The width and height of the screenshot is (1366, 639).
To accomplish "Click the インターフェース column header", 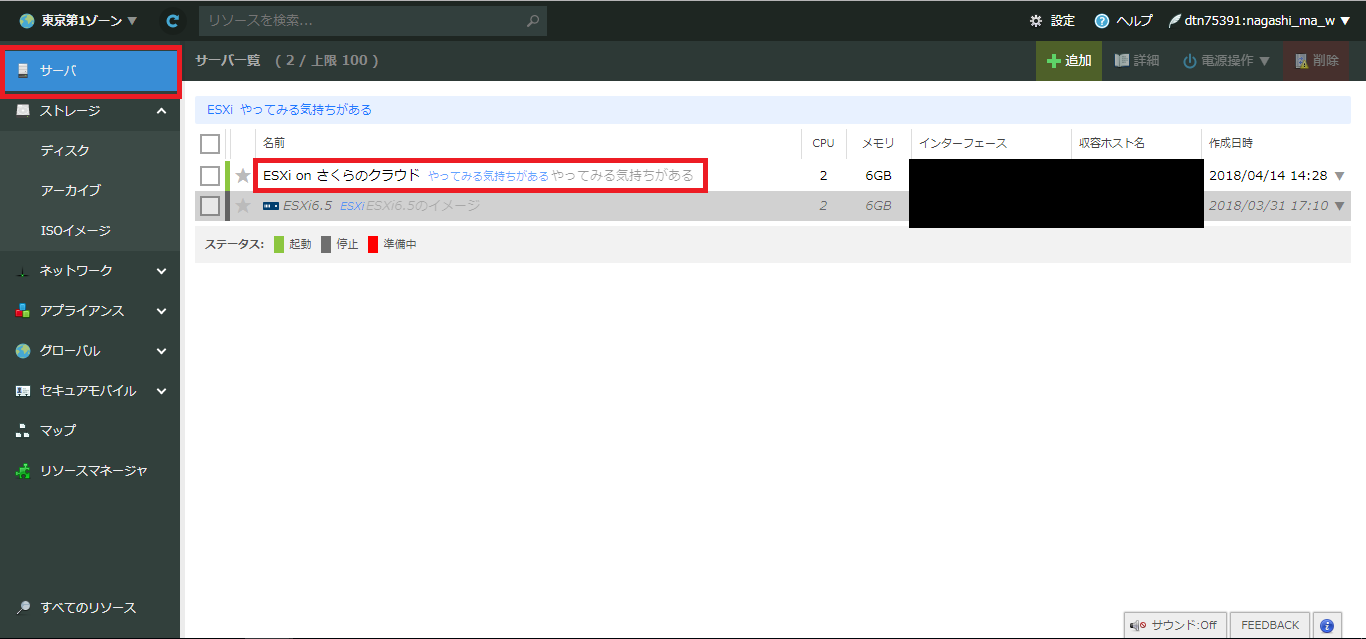I will pos(963,143).
